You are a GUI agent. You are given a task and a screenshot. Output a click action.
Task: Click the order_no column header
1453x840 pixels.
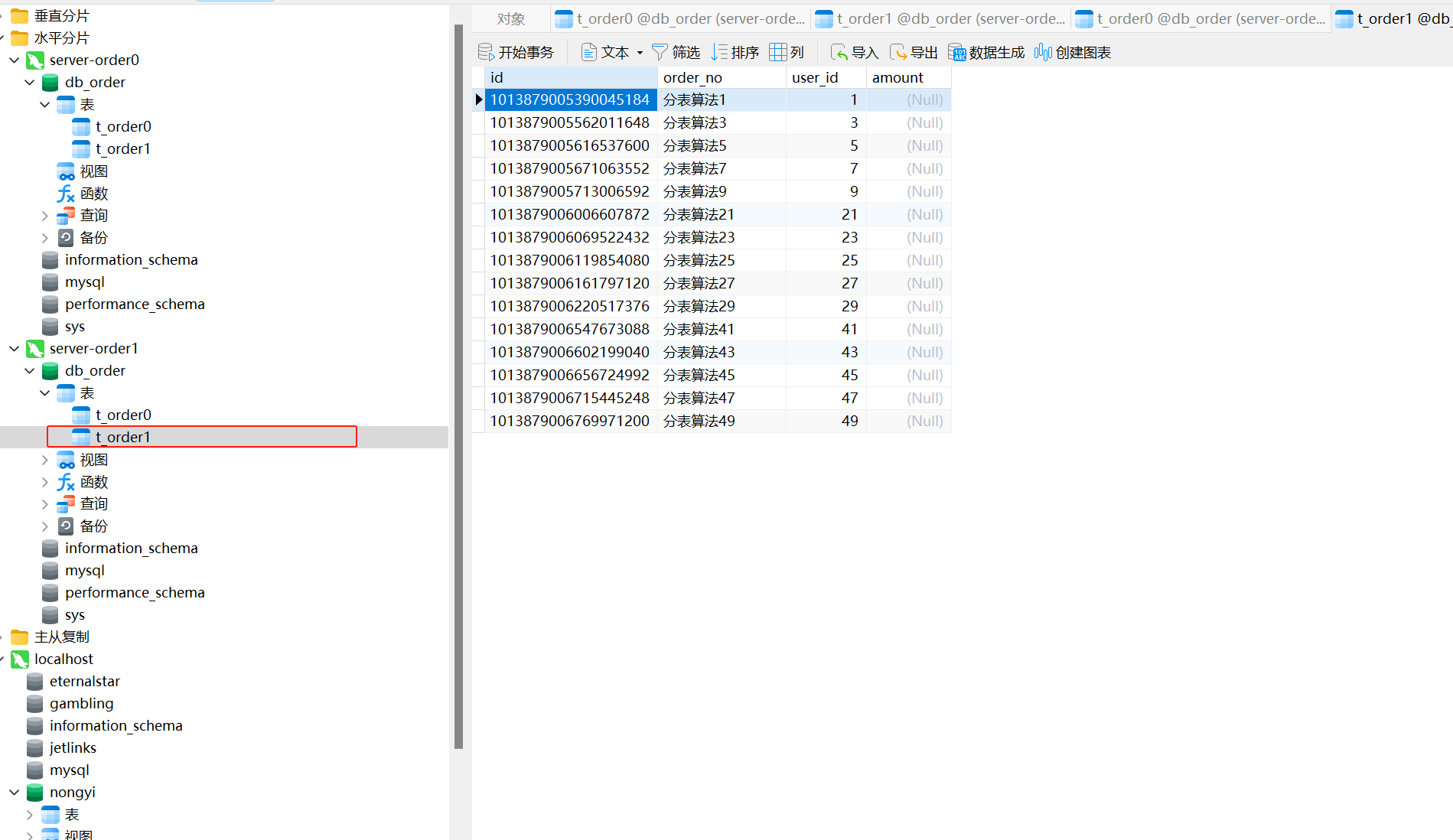(722, 77)
